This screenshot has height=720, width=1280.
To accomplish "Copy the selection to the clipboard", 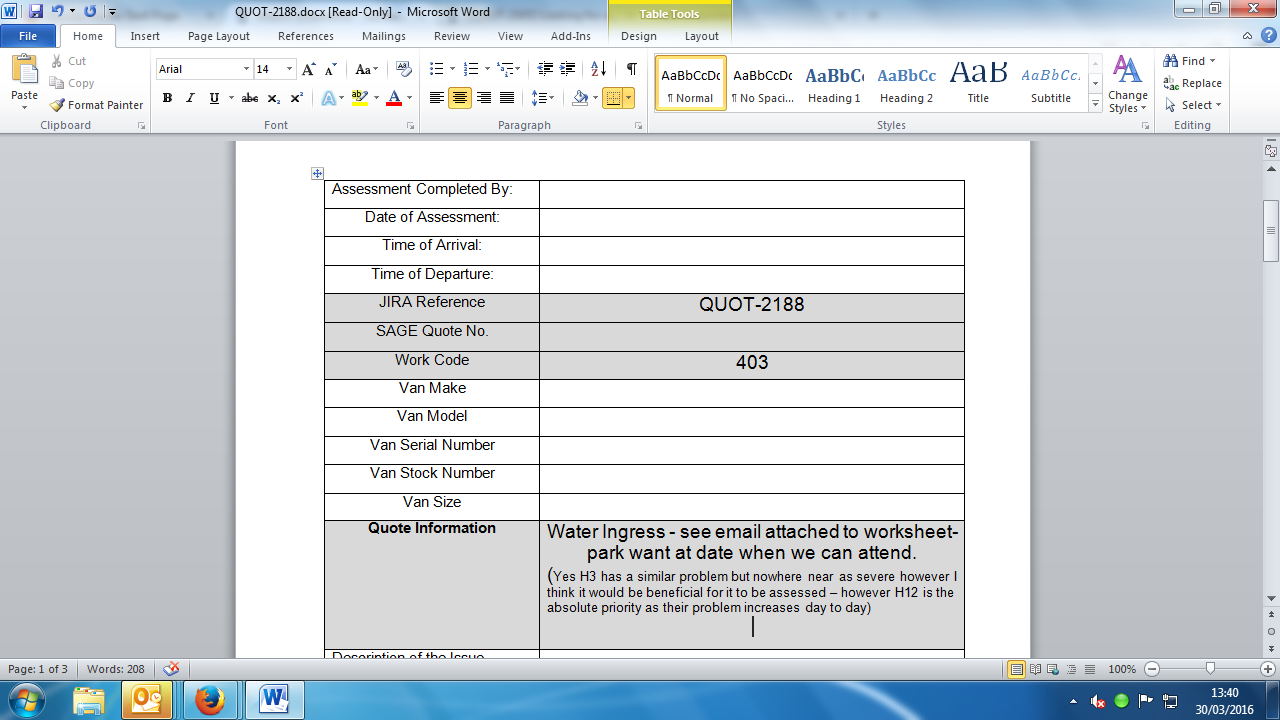I will [x=71, y=83].
